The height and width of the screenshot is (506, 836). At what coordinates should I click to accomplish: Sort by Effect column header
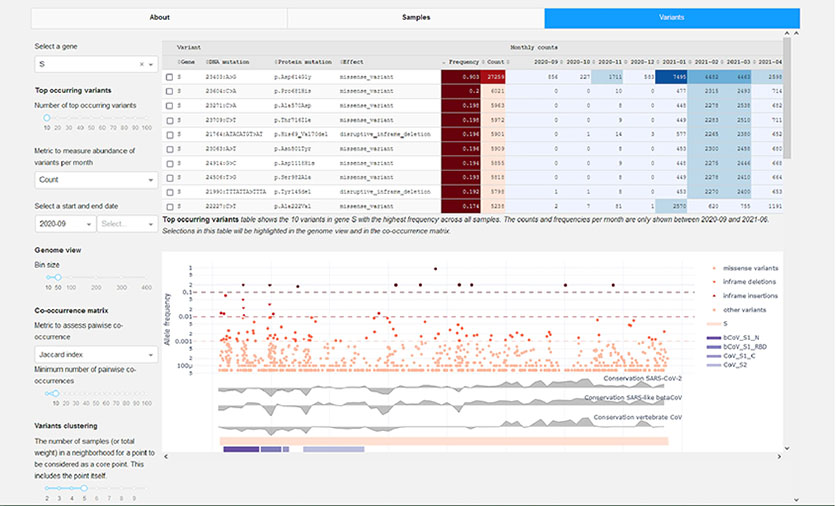[352, 62]
